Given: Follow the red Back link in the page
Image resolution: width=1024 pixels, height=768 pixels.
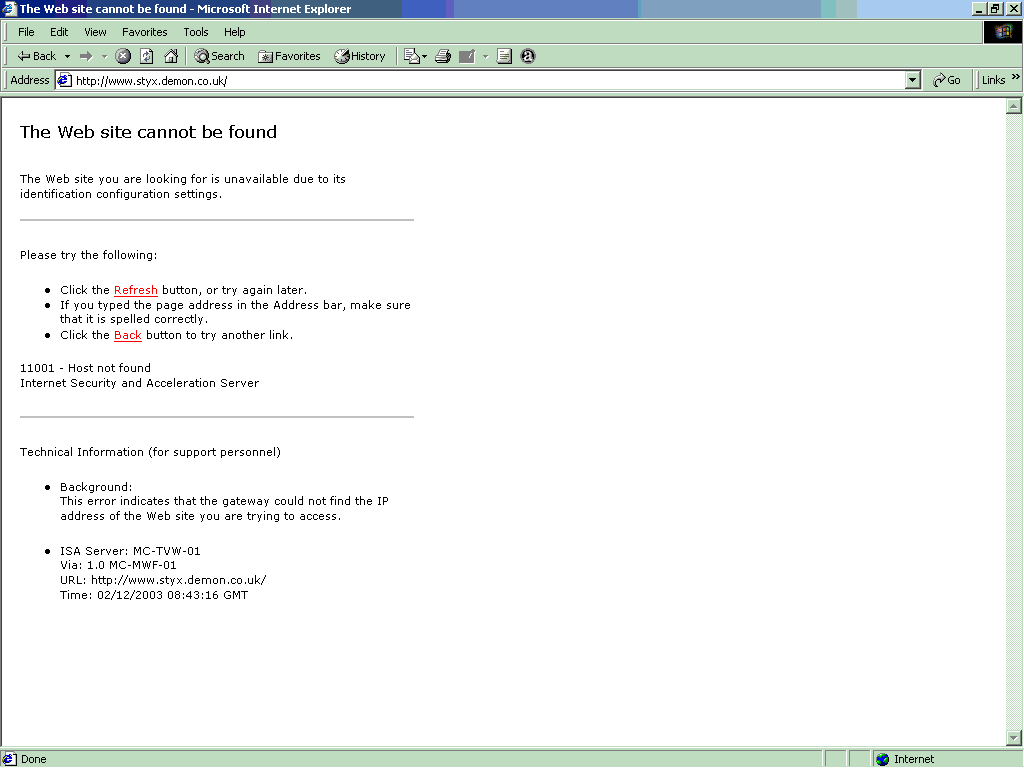Looking at the screenshot, I should (x=128, y=335).
